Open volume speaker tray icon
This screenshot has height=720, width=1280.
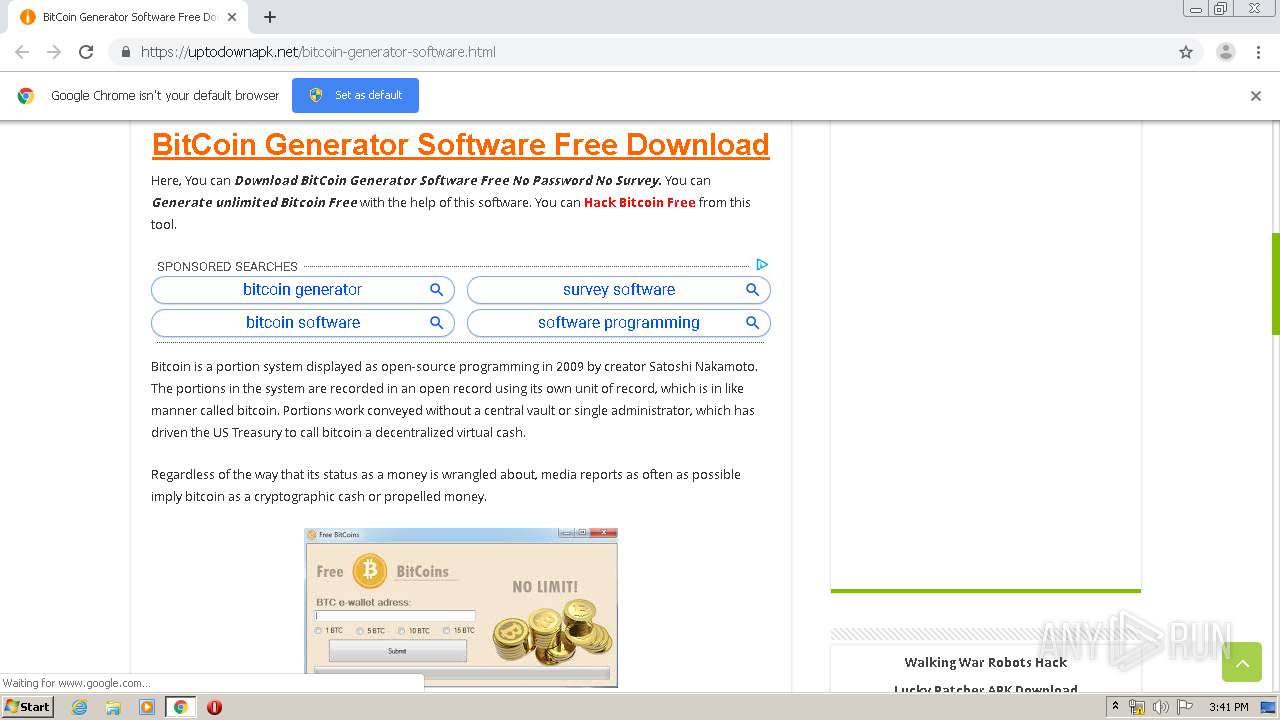coord(1160,707)
